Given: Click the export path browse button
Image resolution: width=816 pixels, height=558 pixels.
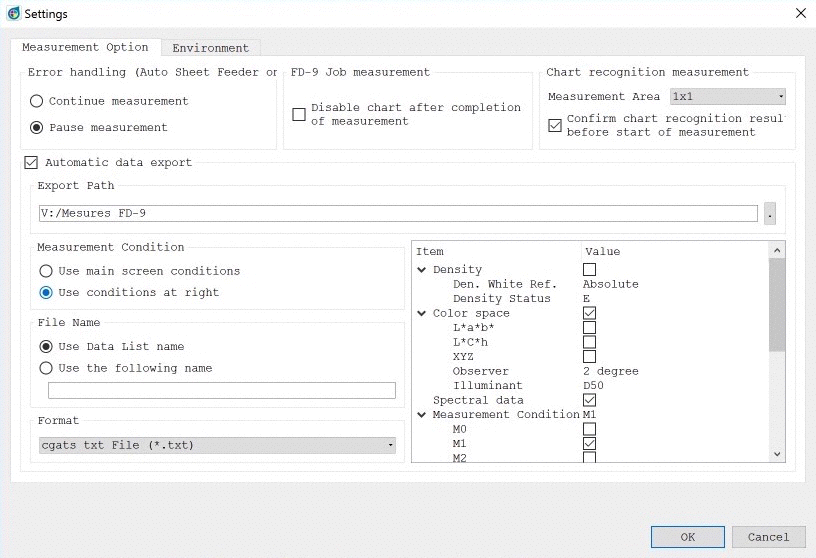Looking at the screenshot, I should pos(769,213).
